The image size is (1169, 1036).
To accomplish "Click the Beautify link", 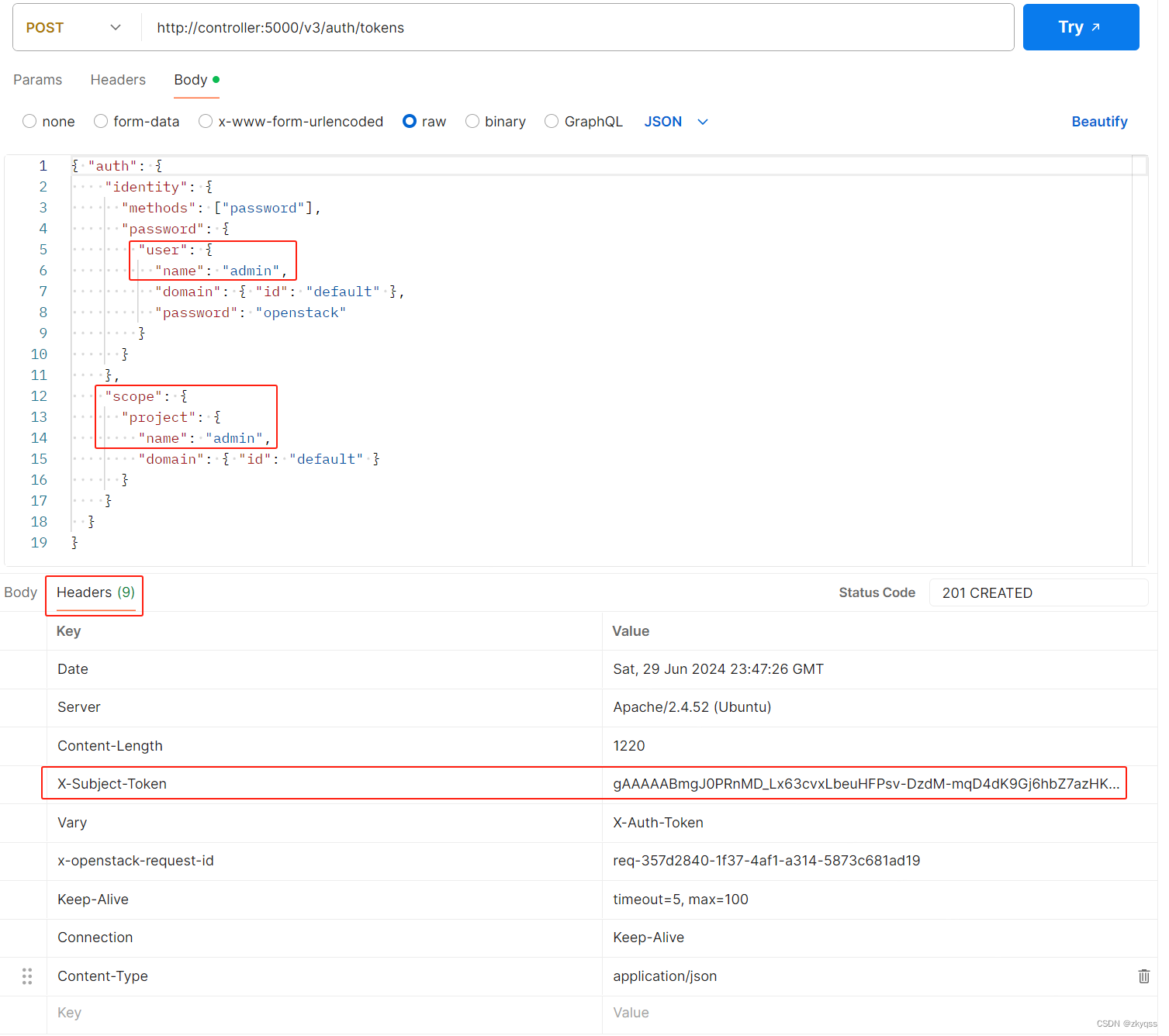I will [1099, 122].
